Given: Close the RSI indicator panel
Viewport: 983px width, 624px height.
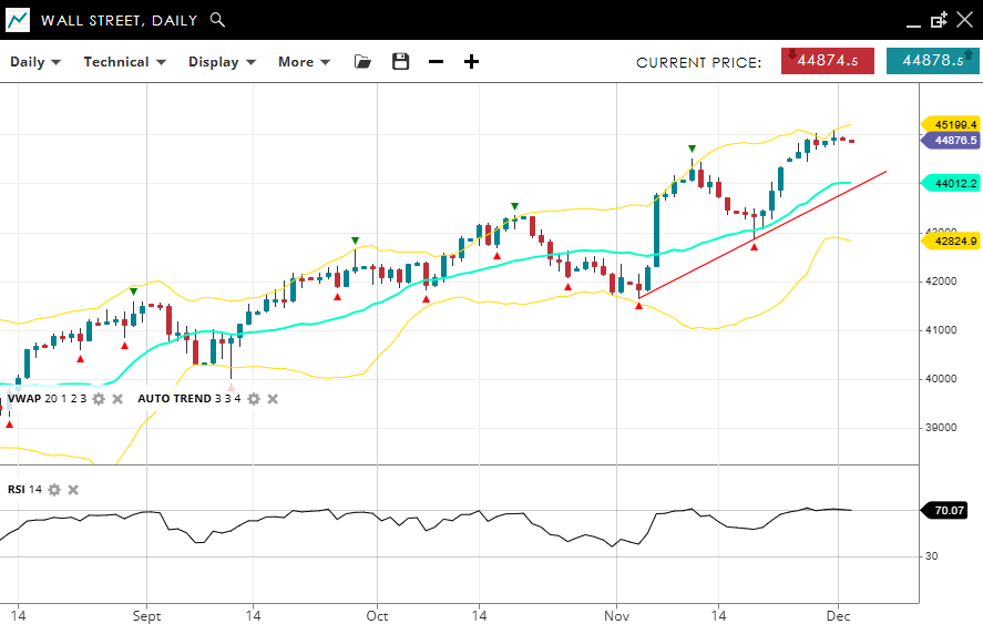Looking at the screenshot, I should click(x=73, y=490).
